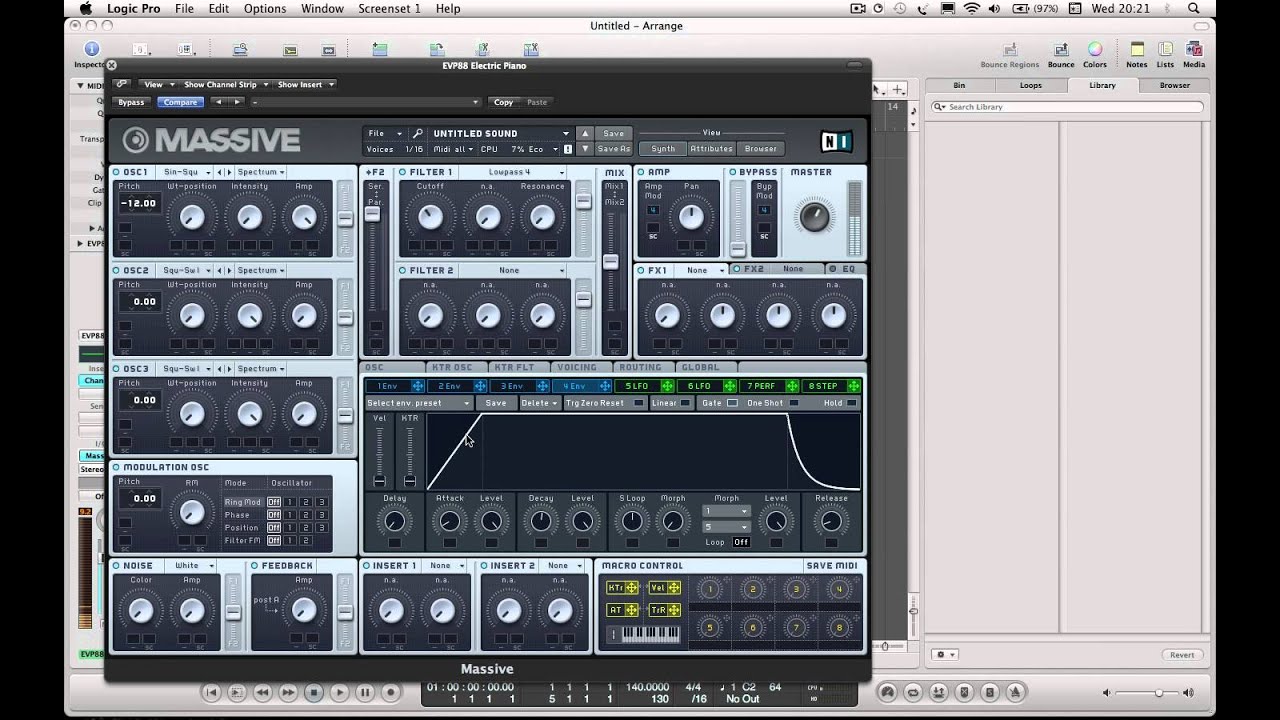Open the Screenset 1 menu
Screen dimensions: 1280x720
389,8
